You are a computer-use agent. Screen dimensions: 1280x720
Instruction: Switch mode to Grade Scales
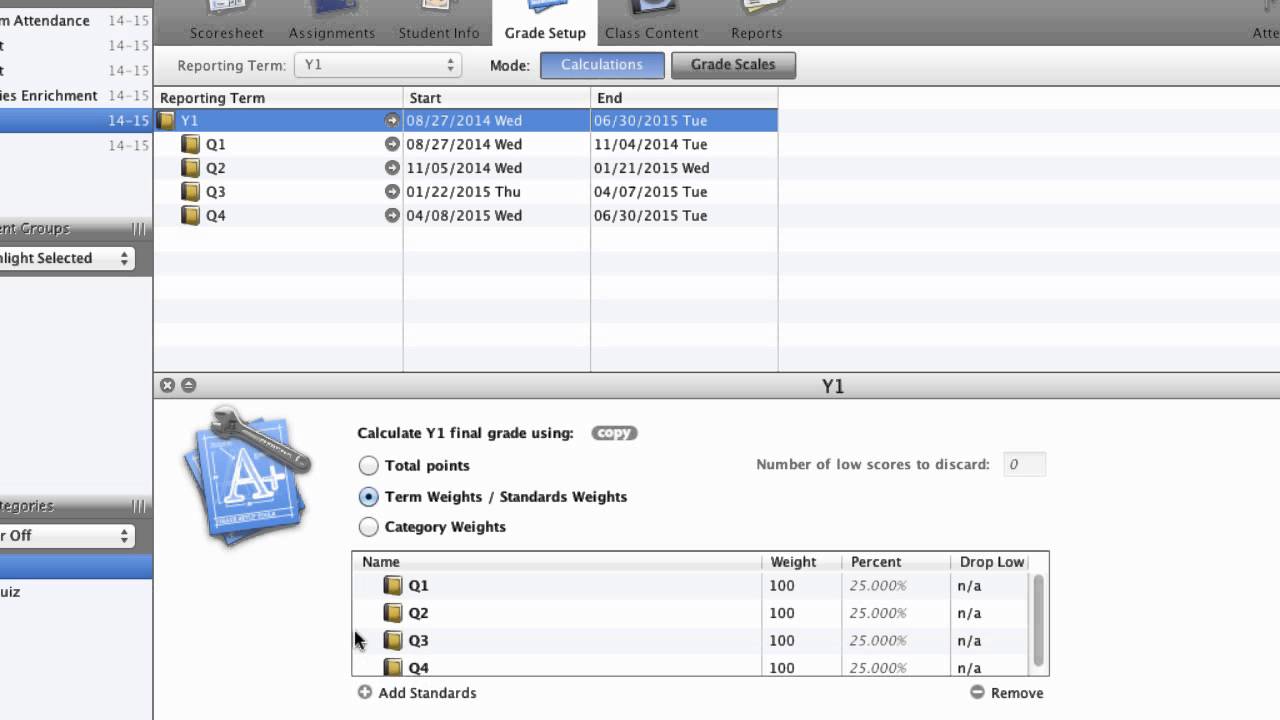click(x=733, y=65)
